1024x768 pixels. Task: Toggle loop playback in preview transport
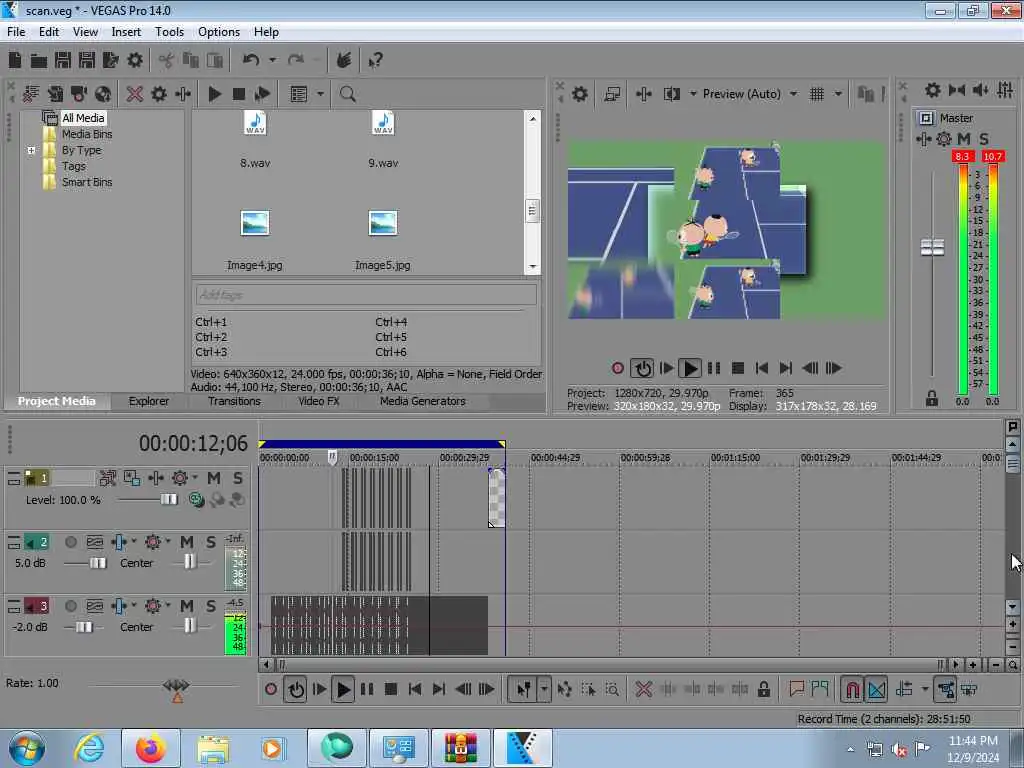[x=642, y=368]
